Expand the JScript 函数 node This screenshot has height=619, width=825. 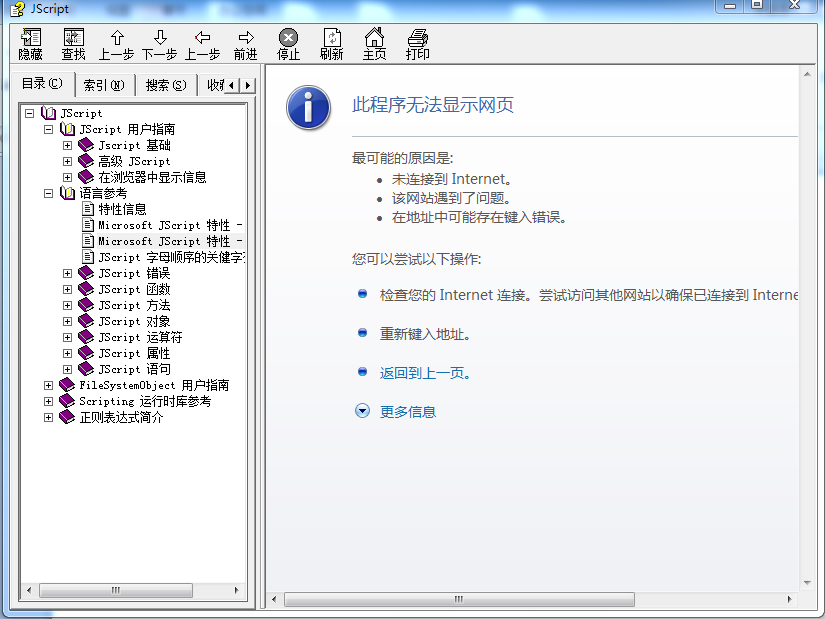click(x=67, y=289)
